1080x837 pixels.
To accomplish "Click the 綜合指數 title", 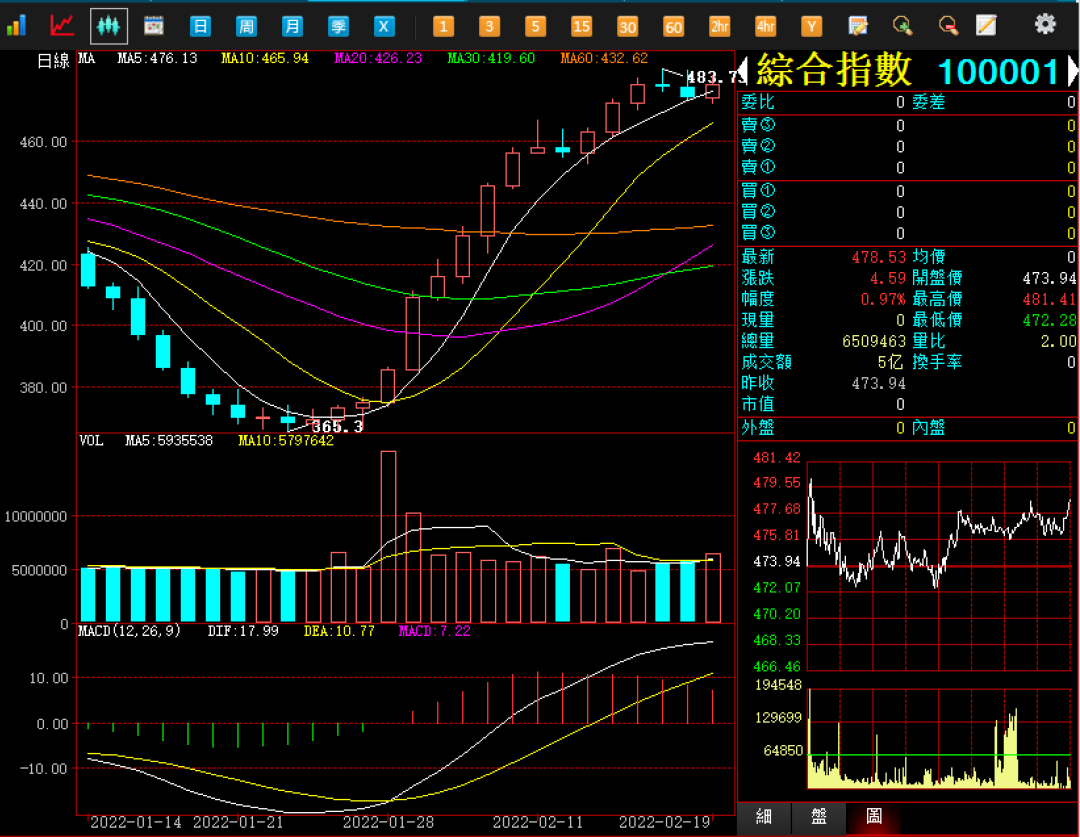I will pyautogui.click(x=834, y=70).
